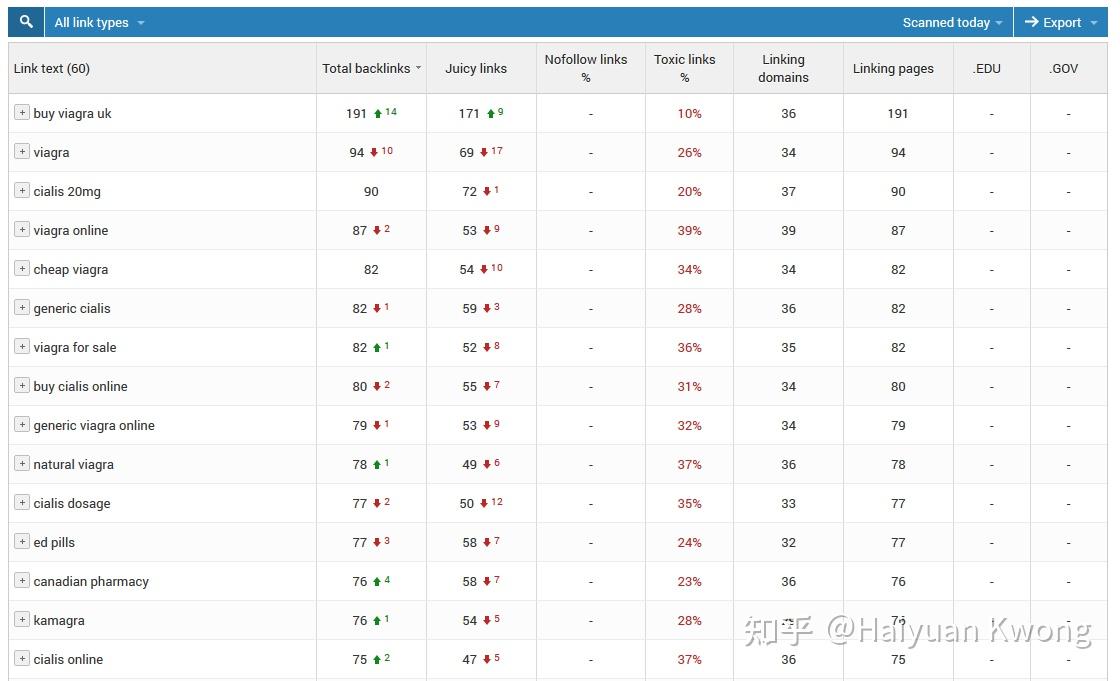Click 35% toxic links for cialis dosage
The image size is (1120, 681).
(x=689, y=504)
